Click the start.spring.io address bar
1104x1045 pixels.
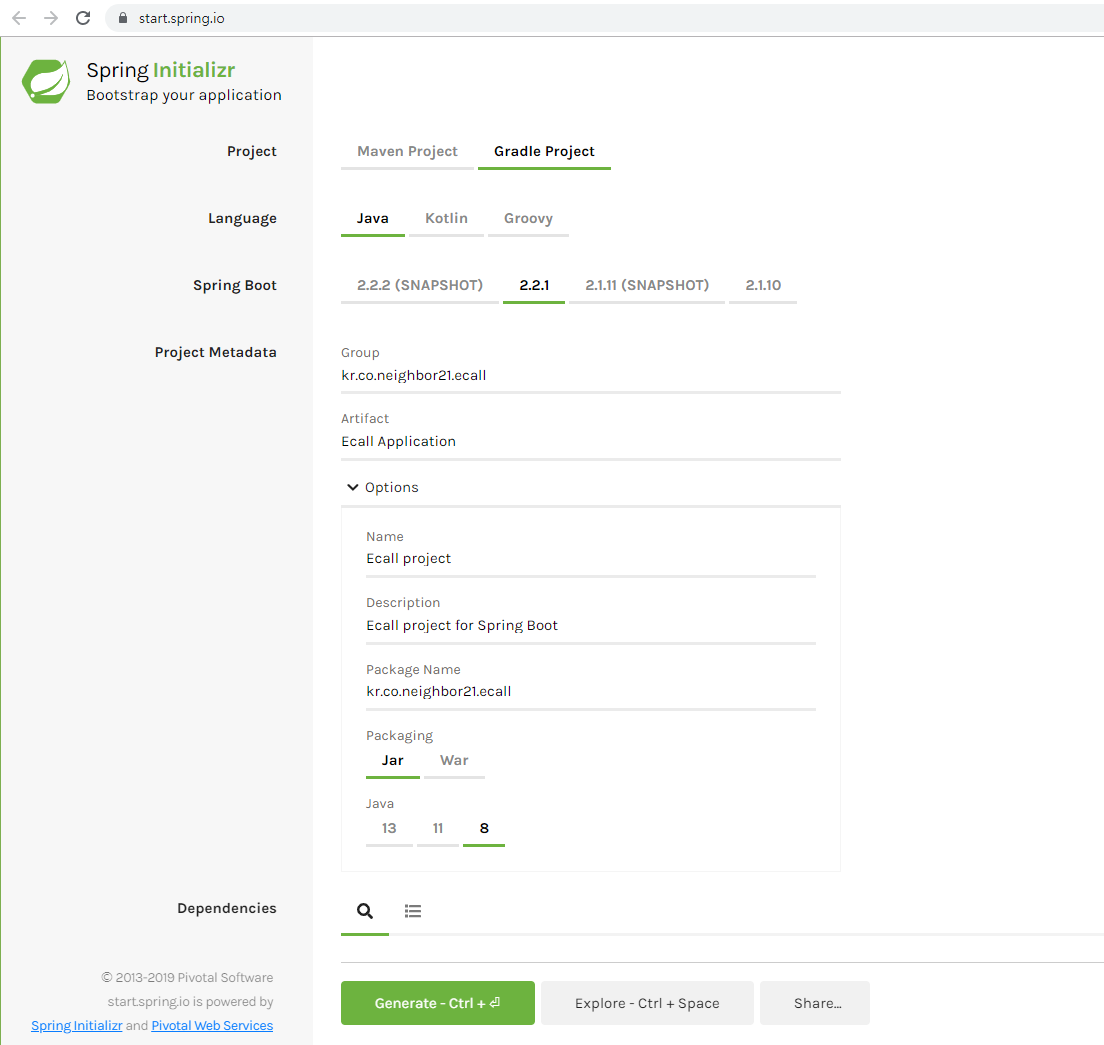click(606, 18)
